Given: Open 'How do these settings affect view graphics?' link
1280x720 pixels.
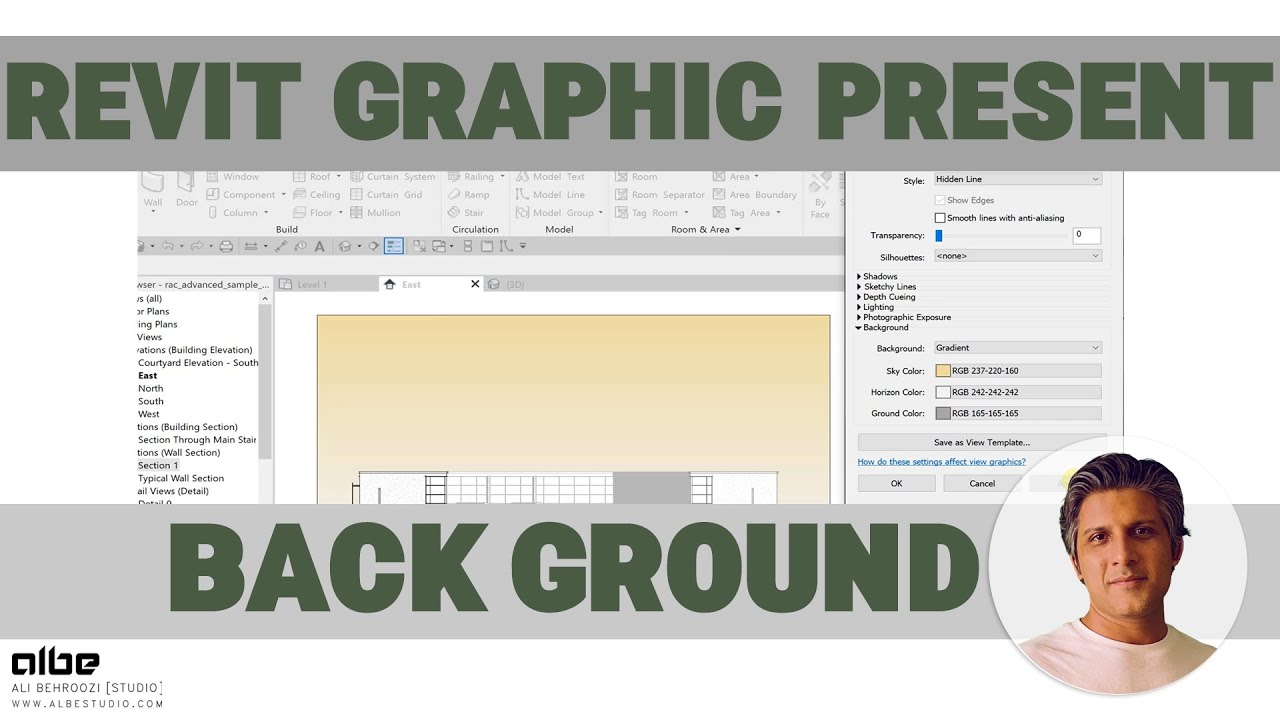Looking at the screenshot, I should (x=942, y=462).
